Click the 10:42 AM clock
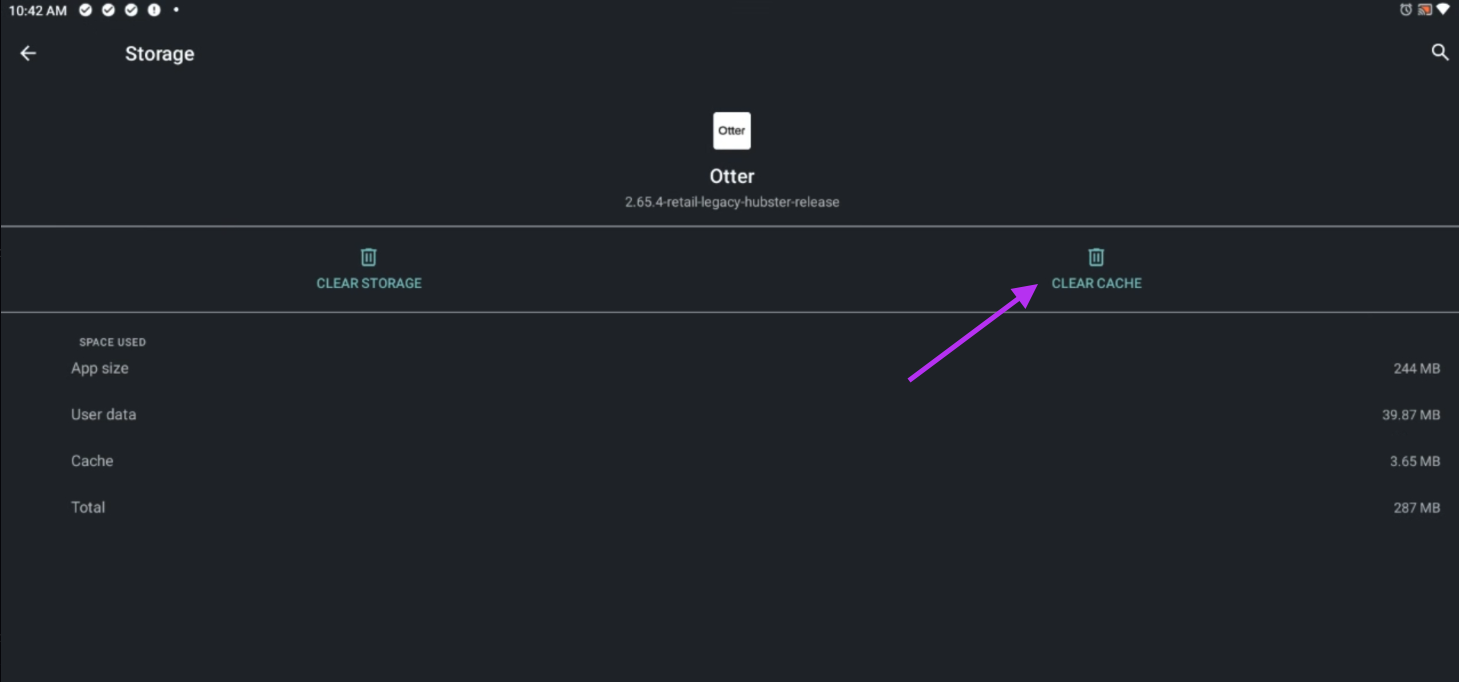Viewport: 1459px width, 682px height. (38, 11)
